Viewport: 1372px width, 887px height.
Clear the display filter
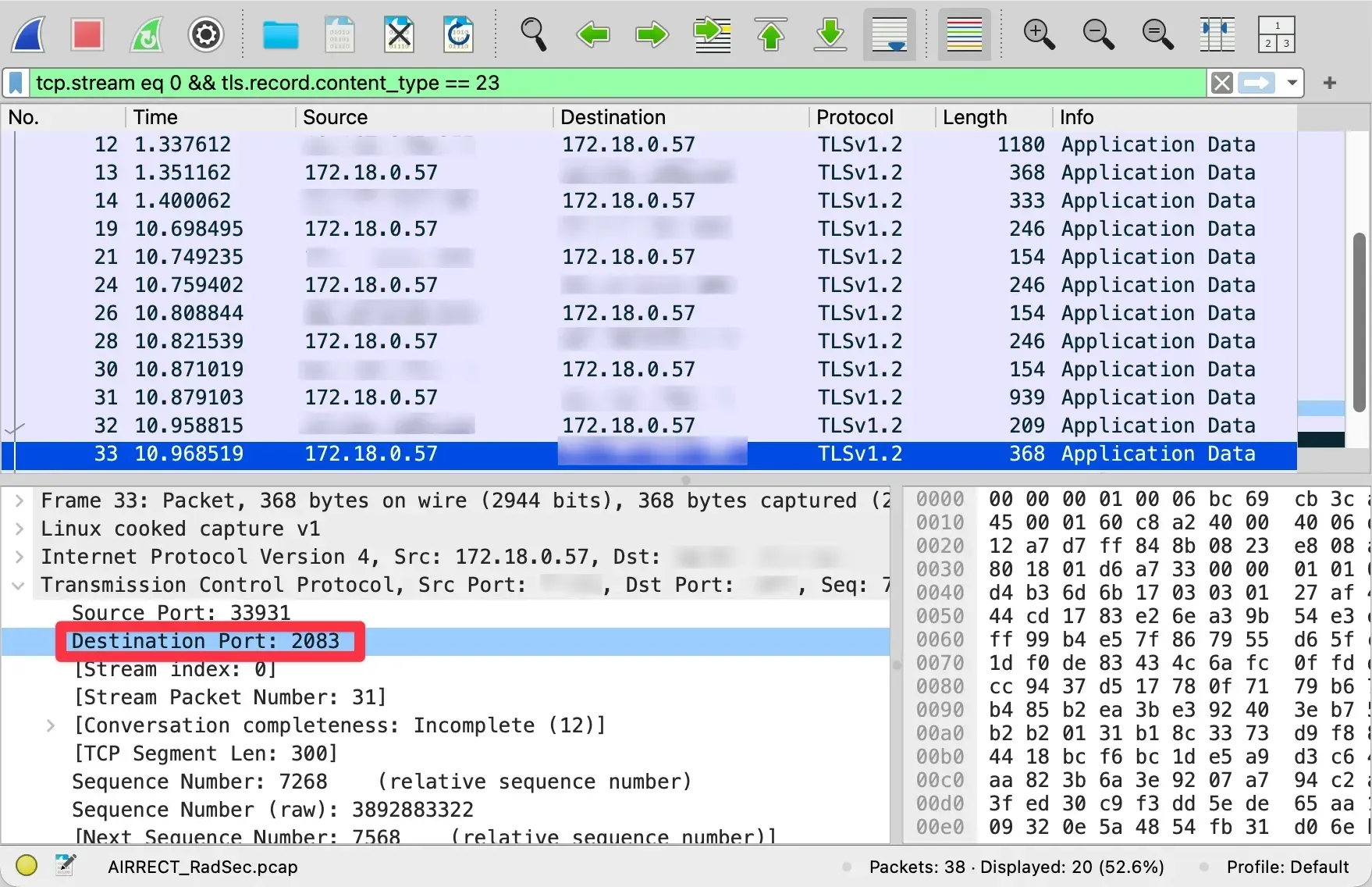(x=1222, y=83)
